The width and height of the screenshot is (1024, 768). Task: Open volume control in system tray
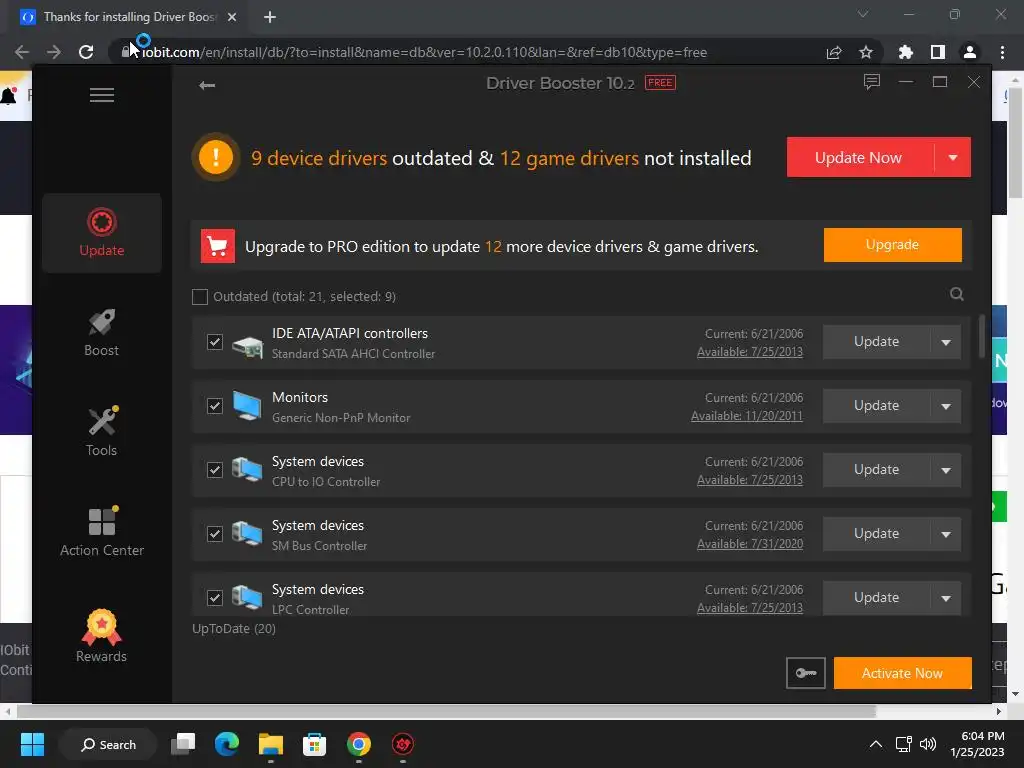click(x=927, y=744)
